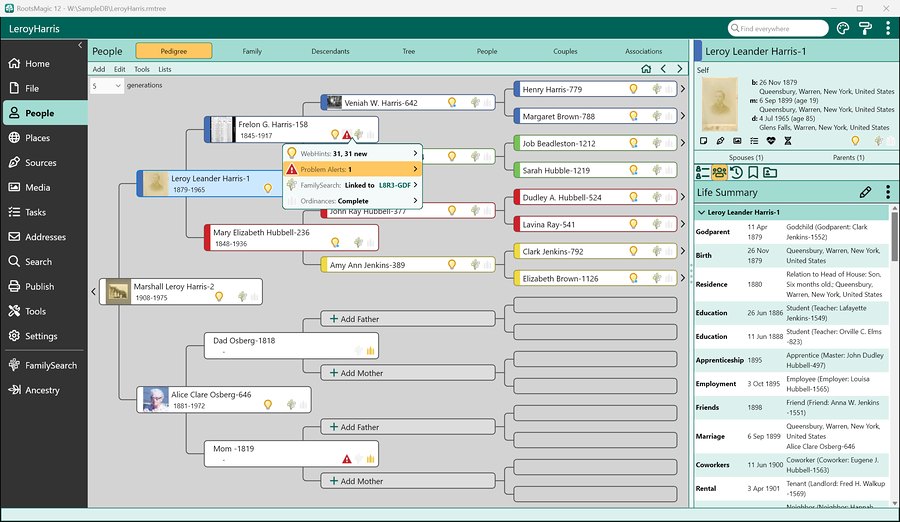
Task: Expand ancestors of Henry Harris-779
Action: [x=682, y=89]
